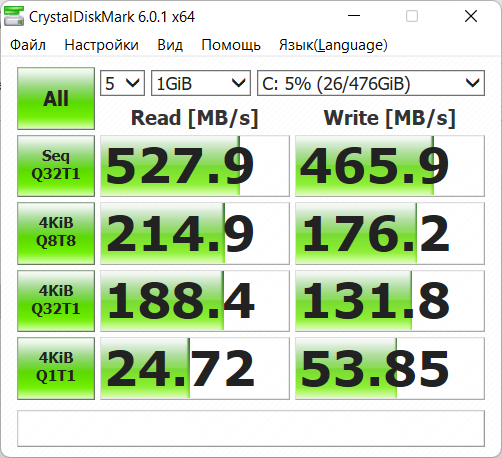Click the Seq write result 465.9

tap(390, 166)
